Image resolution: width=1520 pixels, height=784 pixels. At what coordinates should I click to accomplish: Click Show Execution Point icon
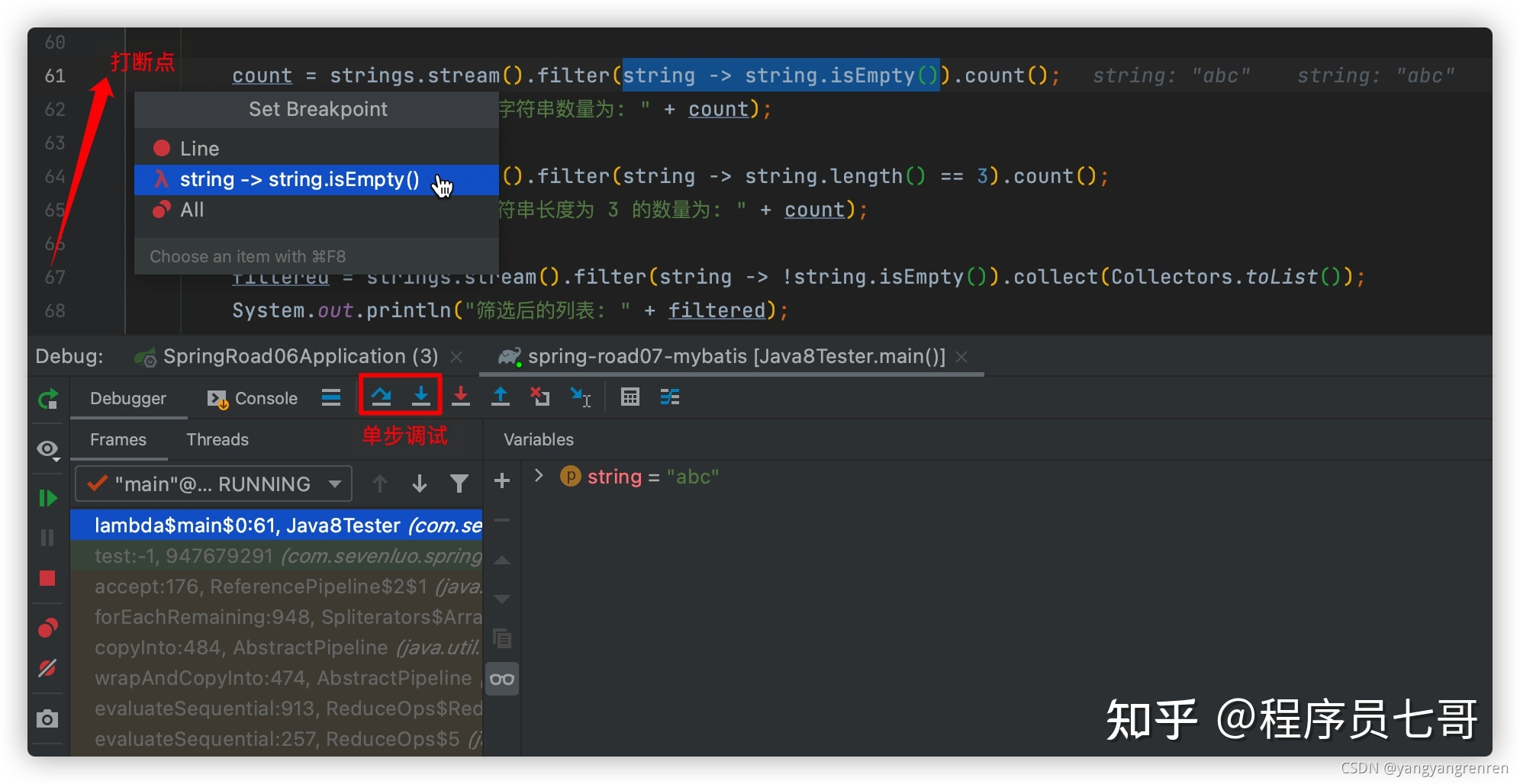tap(331, 397)
